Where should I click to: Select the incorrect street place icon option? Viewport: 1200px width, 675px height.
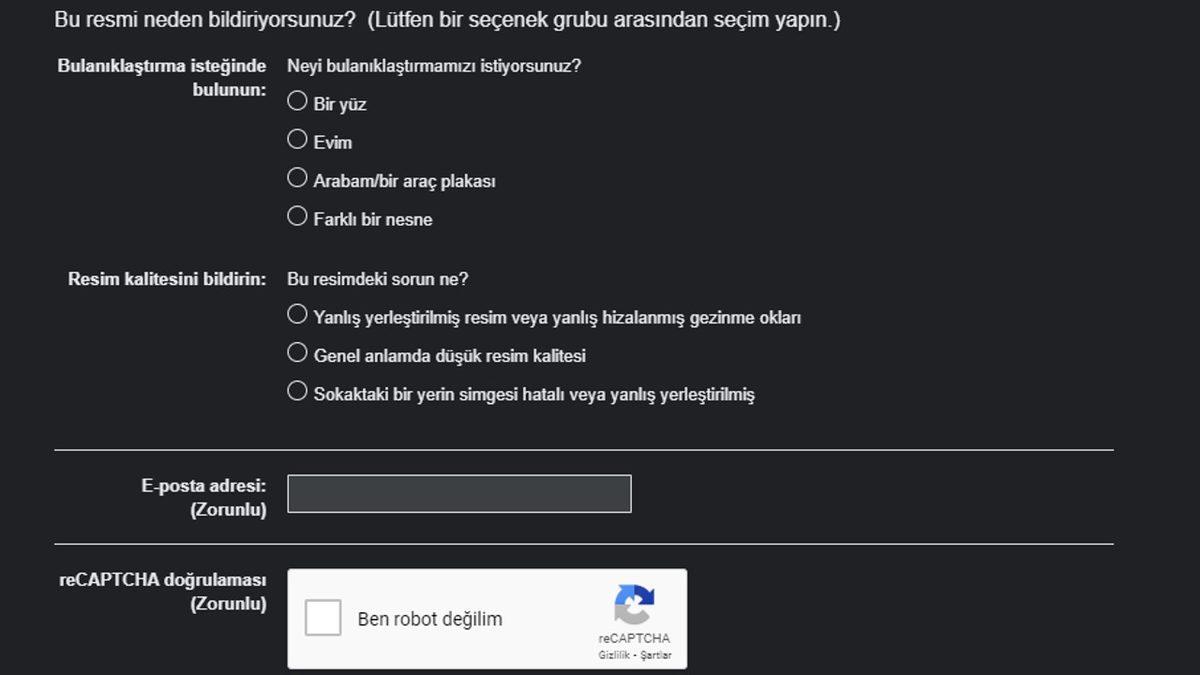[297, 390]
